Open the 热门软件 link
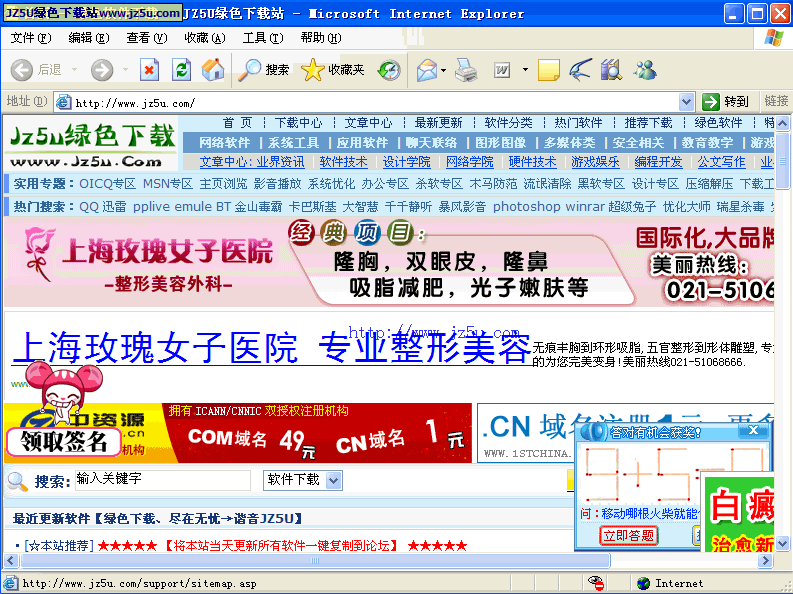793x594 pixels. pos(578,123)
